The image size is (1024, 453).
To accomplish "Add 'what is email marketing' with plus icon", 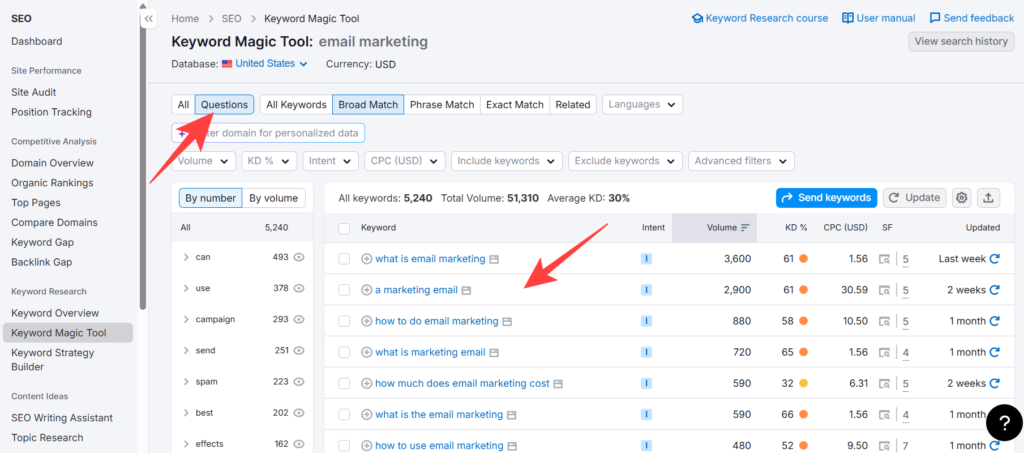I will (366, 259).
